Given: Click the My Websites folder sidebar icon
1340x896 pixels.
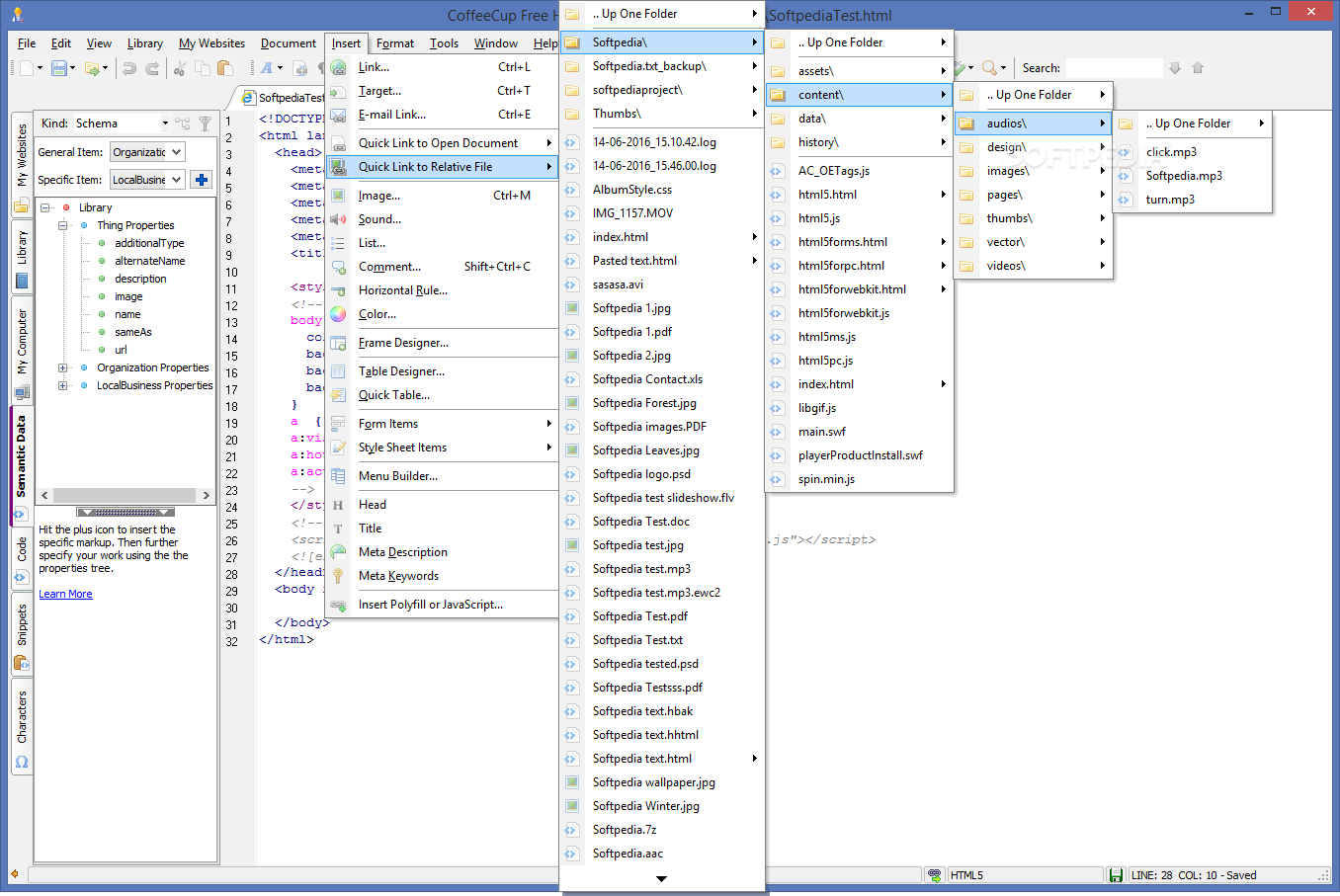Looking at the screenshot, I should (x=22, y=205).
